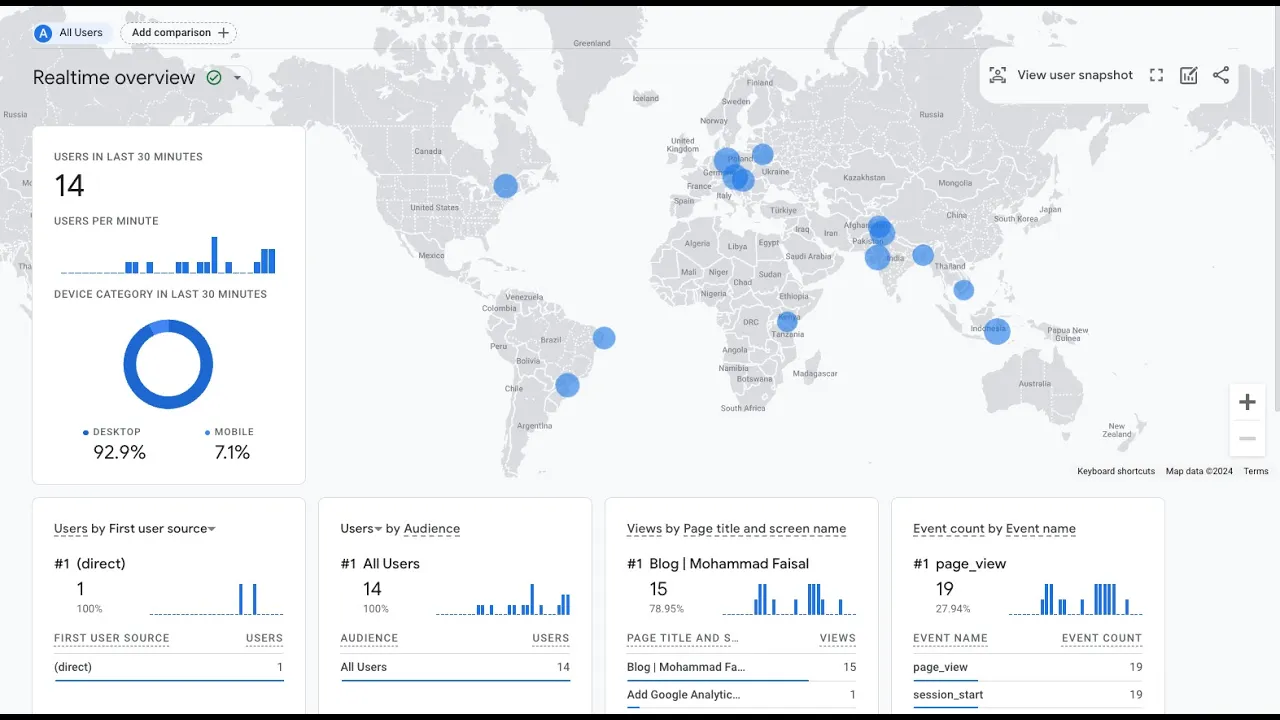
Task: Open the Users metric dropdown by Audience
Action: [x=378, y=529]
